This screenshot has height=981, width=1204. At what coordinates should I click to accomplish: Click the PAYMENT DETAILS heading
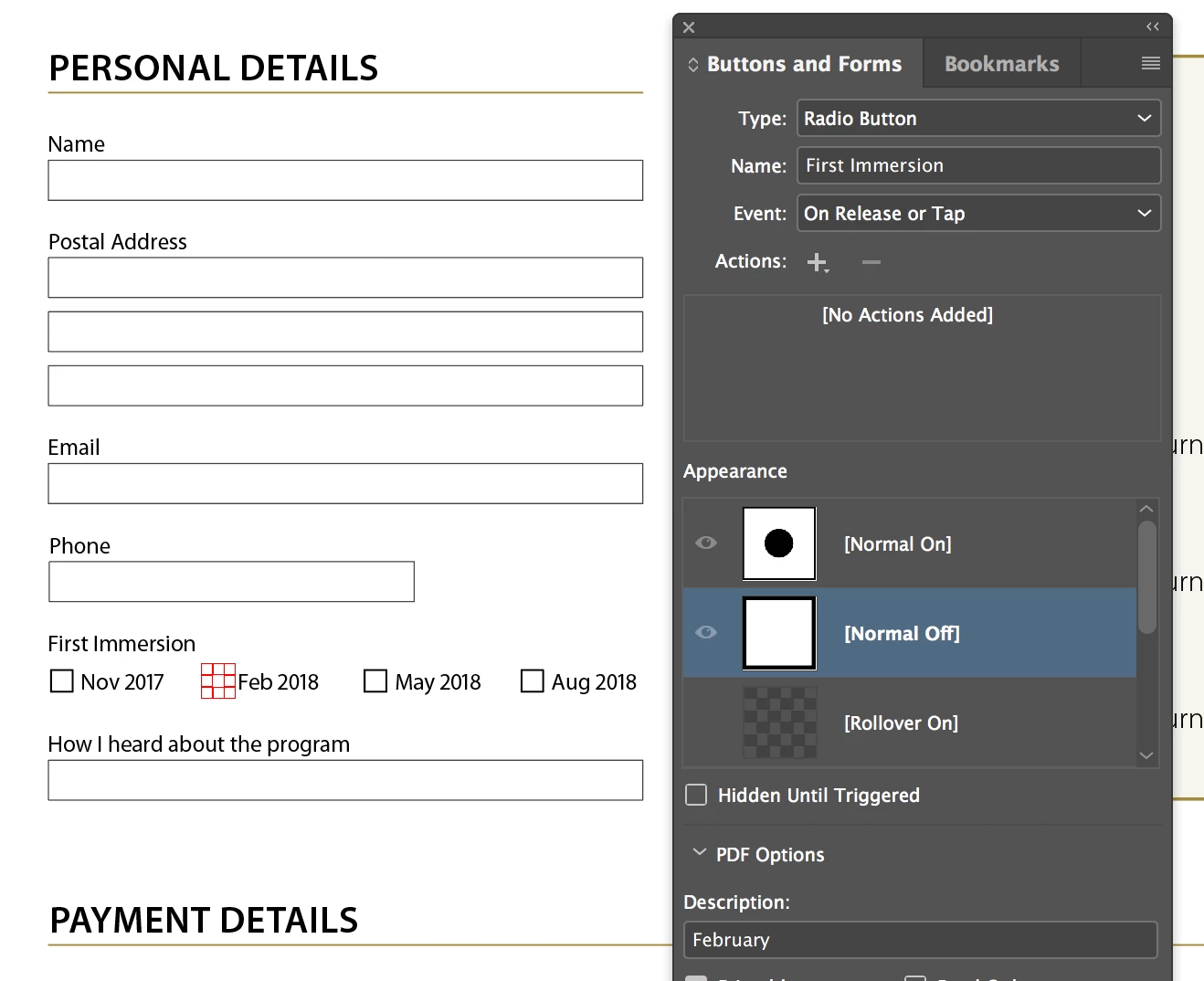pyautogui.click(x=204, y=920)
